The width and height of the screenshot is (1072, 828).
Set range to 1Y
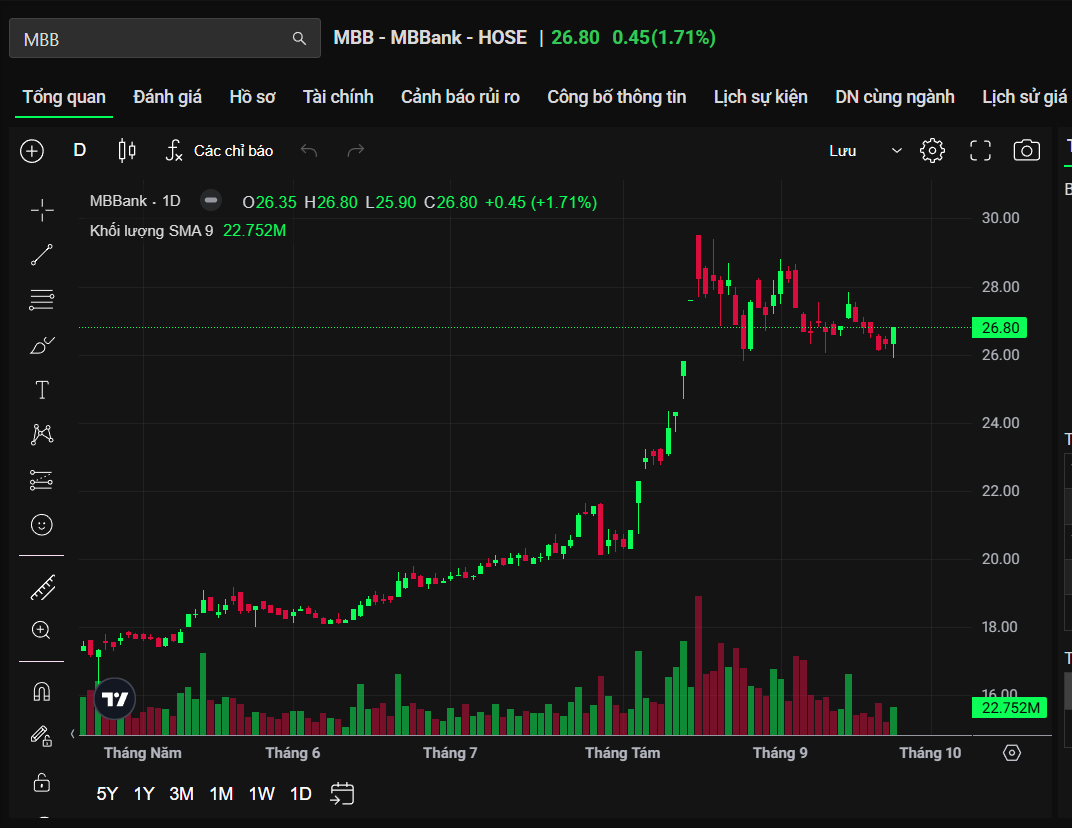tap(144, 794)
